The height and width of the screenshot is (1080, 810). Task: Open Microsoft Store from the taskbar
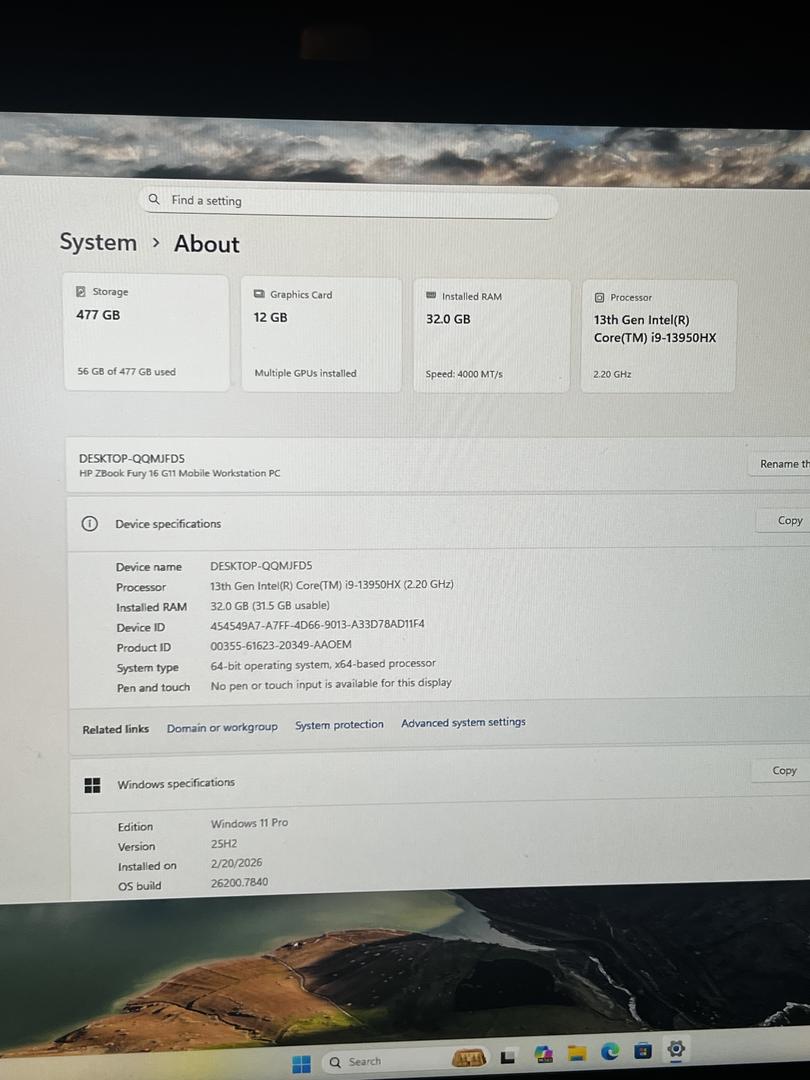(643, 1050)
